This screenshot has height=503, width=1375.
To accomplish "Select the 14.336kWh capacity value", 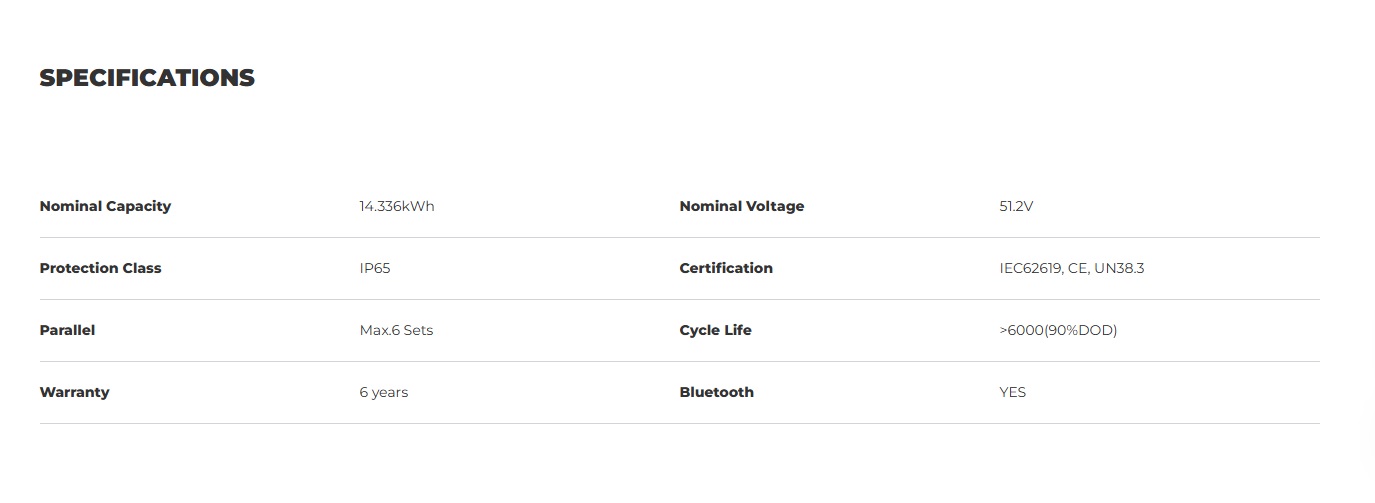I will pyautogui.click(x=396, y=206).
